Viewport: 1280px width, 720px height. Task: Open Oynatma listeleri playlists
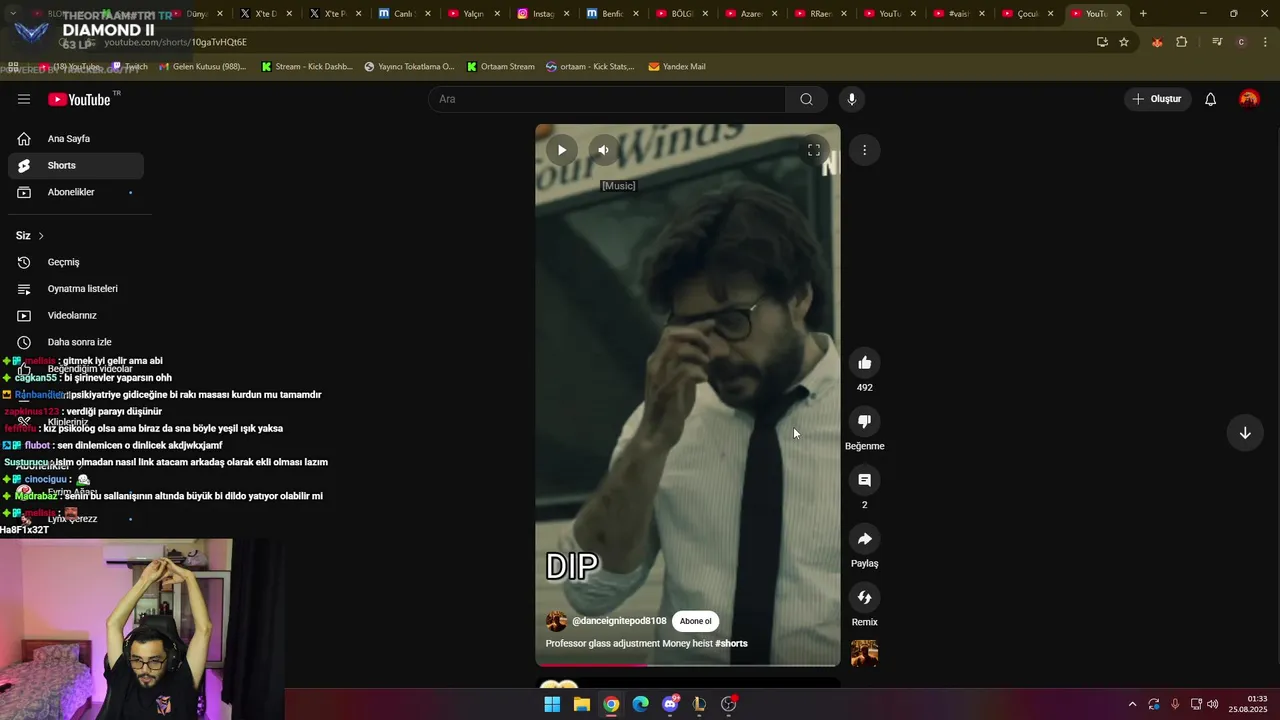(x=76, y=289)
